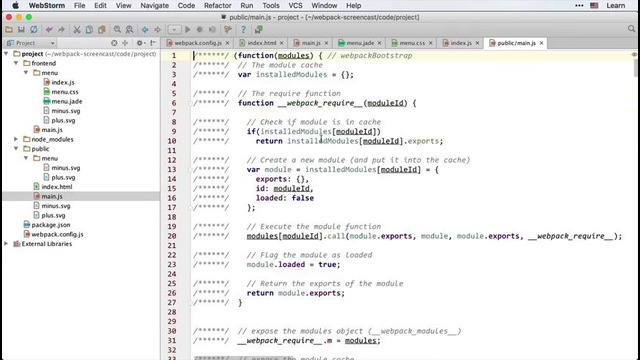The height and width of the screenshot is (360, 640).
Task: Click the Synchronize toolbar icon
Action: pos(33,30)
